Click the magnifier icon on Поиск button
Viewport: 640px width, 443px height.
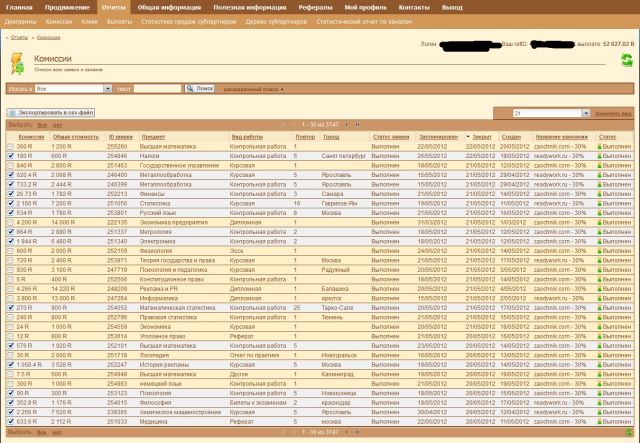pos(191,89)
